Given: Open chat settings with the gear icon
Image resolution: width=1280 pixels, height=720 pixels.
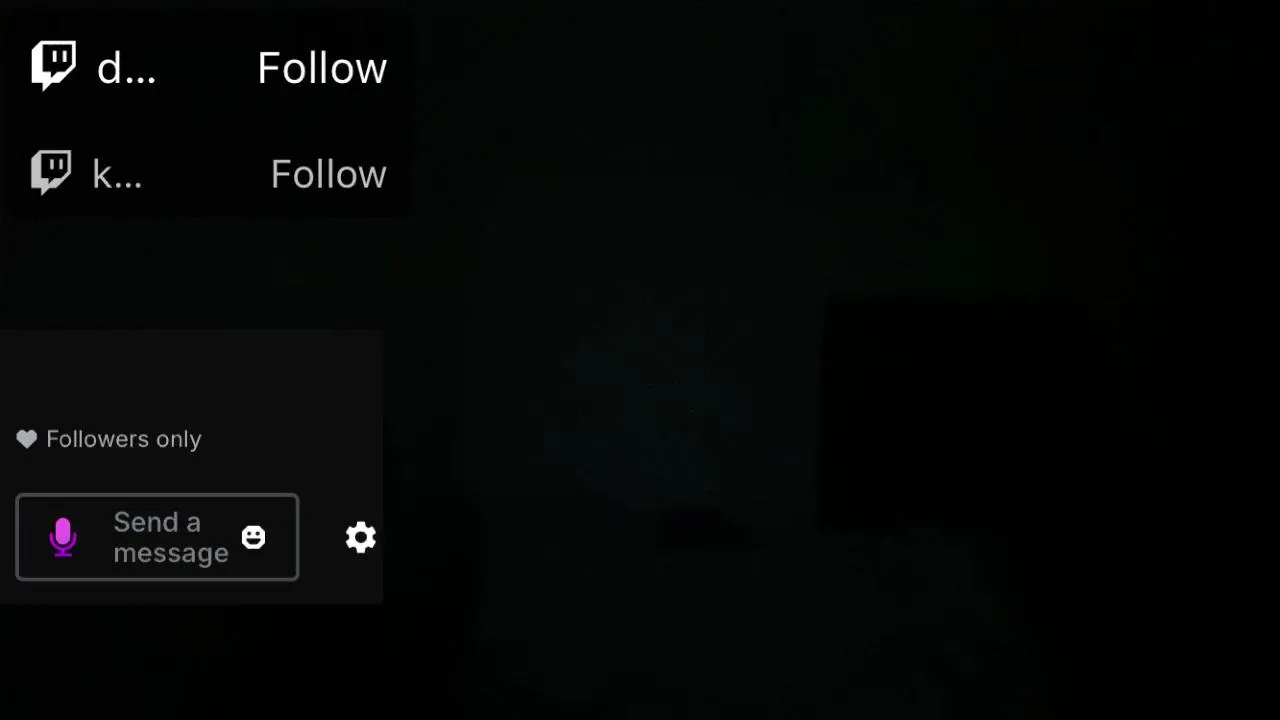Looking at the screenshot, I should point(361,538).
